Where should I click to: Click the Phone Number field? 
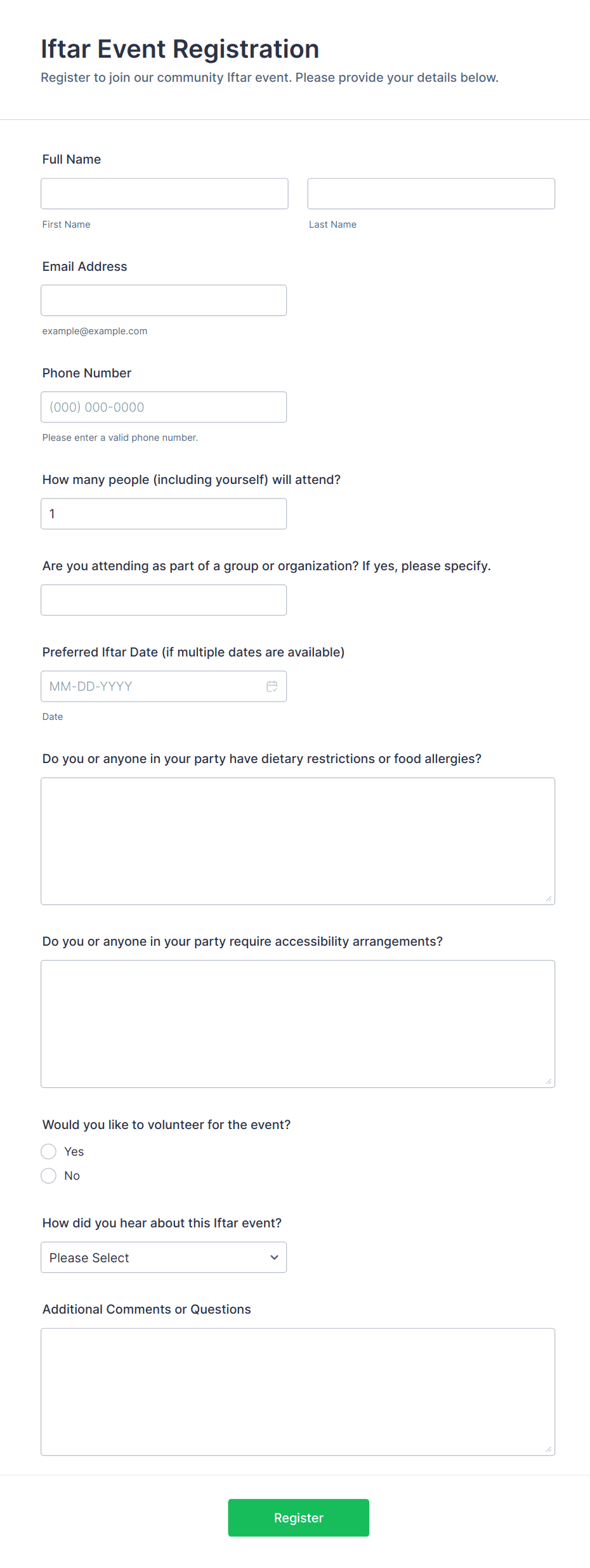coord(163,407)
